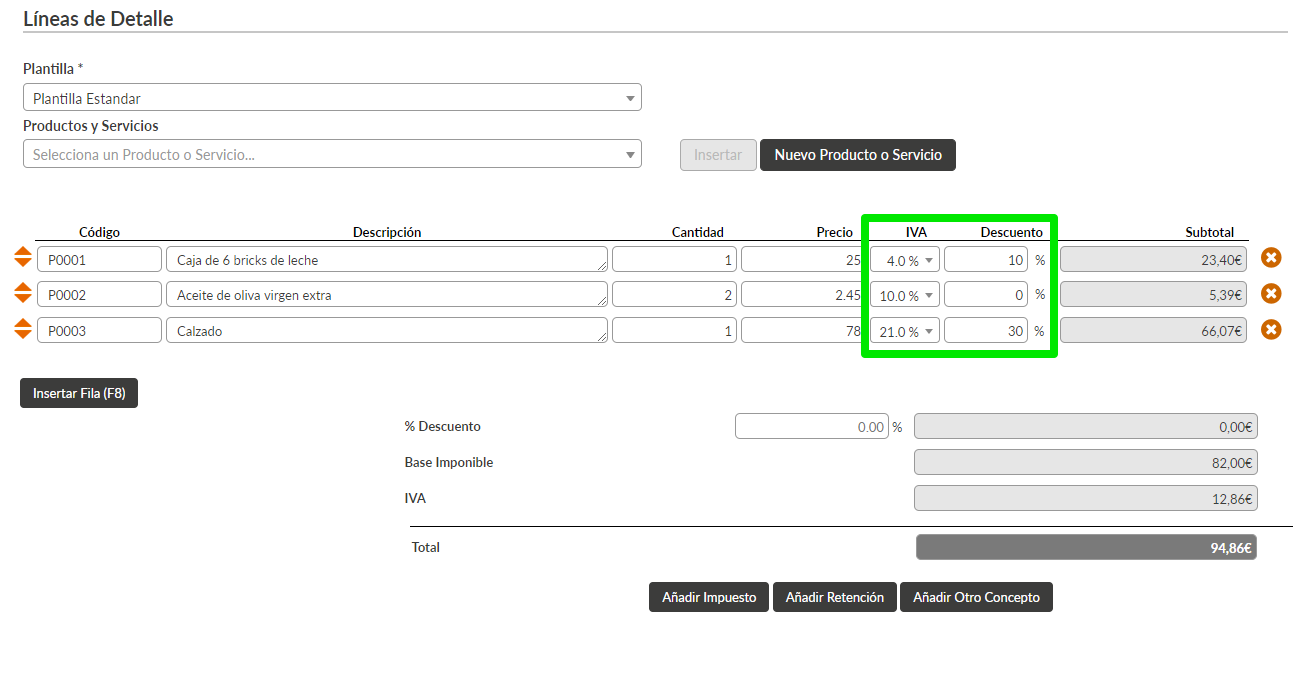Image resolution: width=1314 pixels, height=692 pixels.
Task: Click reorder arrows for row P0003
Action: [23, 330]
